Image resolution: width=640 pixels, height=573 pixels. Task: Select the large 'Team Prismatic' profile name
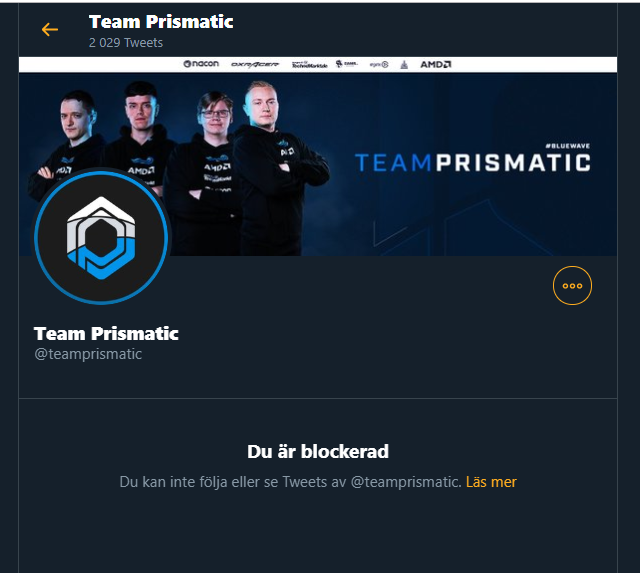pyautogui.click(x=106, y=333)
